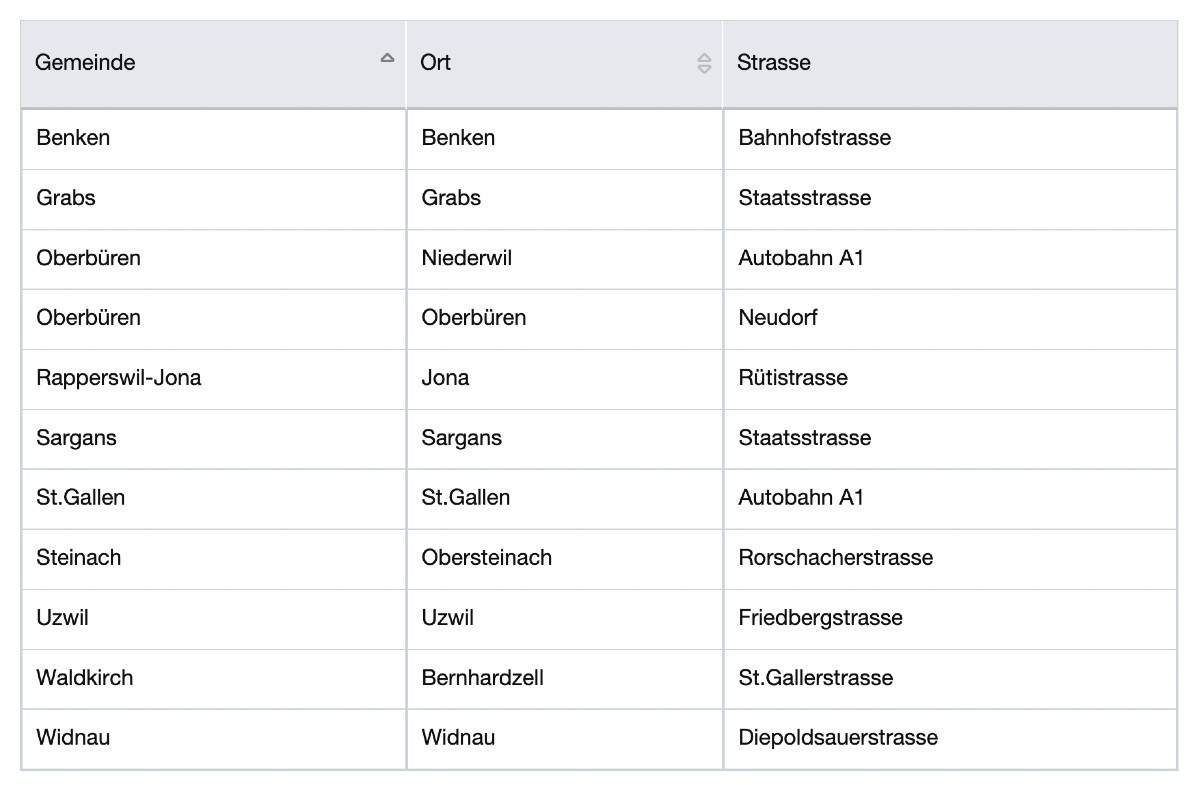Sort table by Gemeinde column header

point(85,62)
